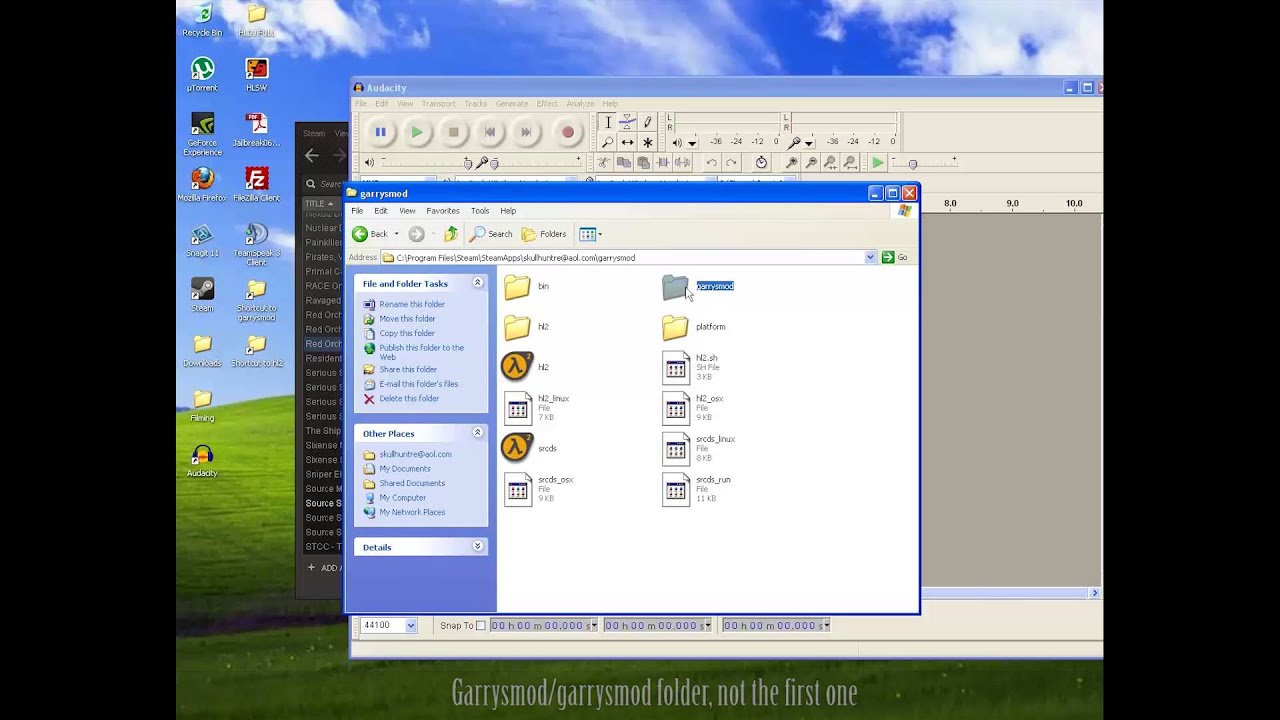Open input meter microphone dropdown in Audacity
The image size is (1280, 720).
pos(808,142)
